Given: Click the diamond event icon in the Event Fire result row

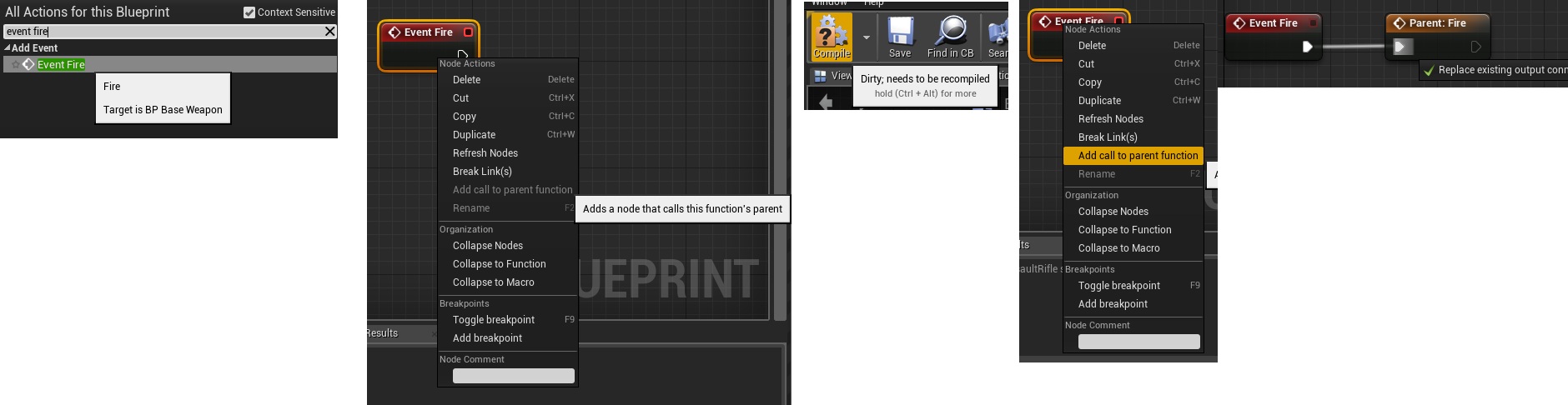Looking at the screenshot, I should (28, 64).
